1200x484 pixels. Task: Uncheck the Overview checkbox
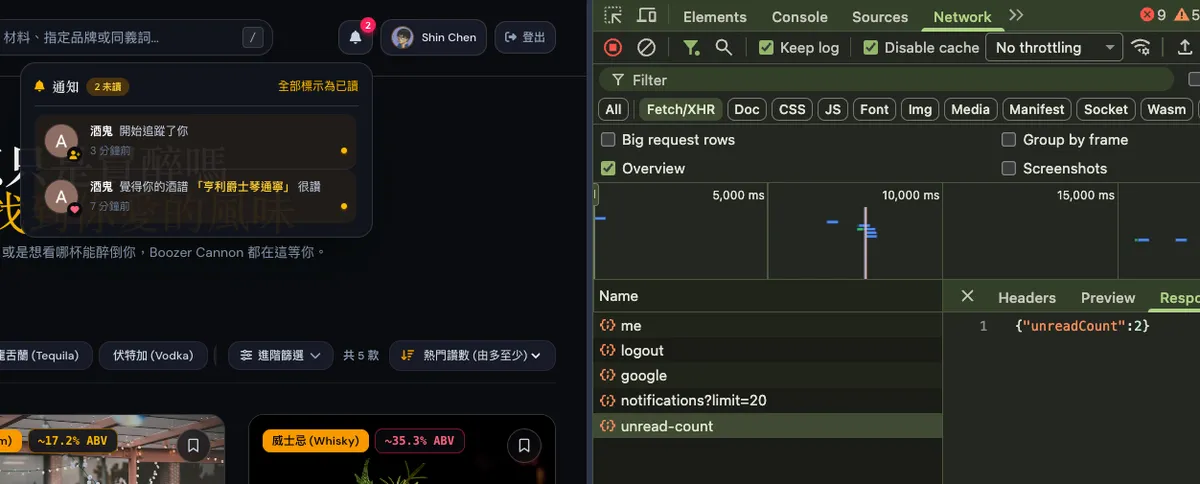click(x=608, y=168)
